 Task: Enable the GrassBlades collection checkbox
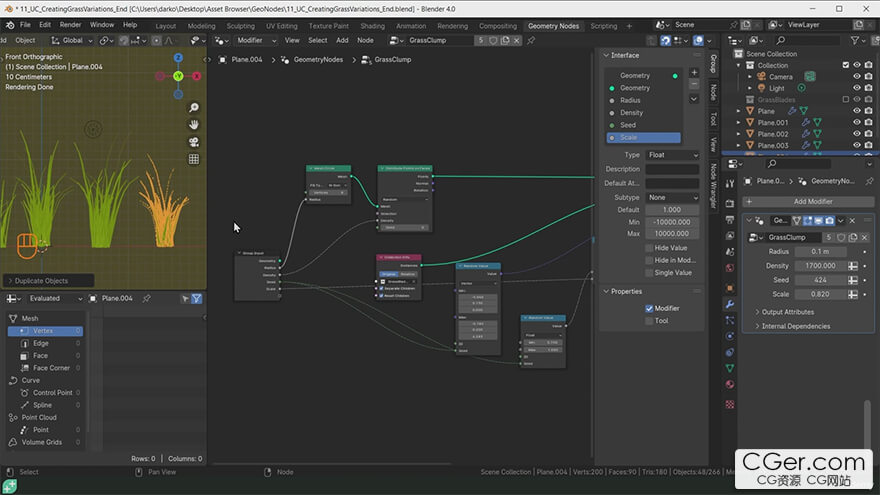point(846,99)
